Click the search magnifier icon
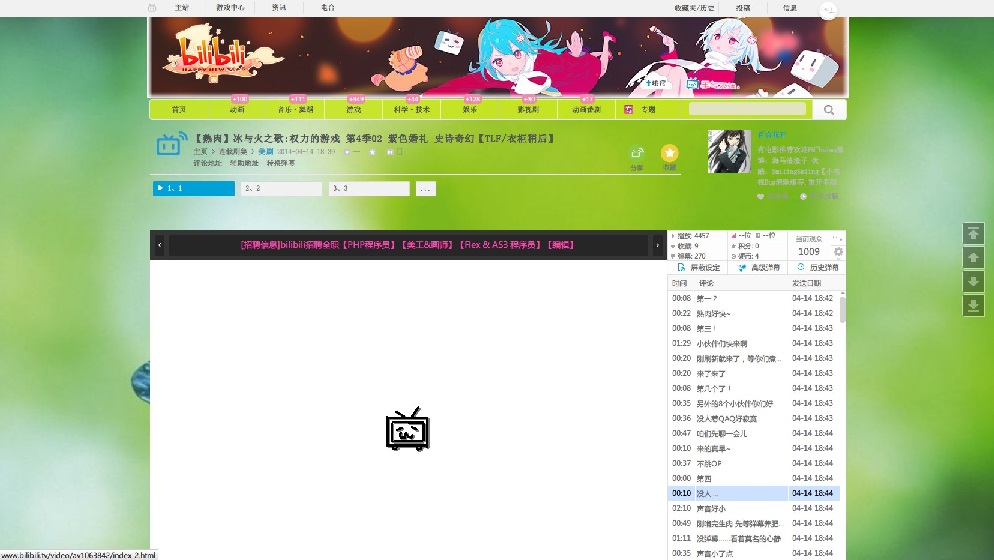994x560 pixels. point(829,110)
